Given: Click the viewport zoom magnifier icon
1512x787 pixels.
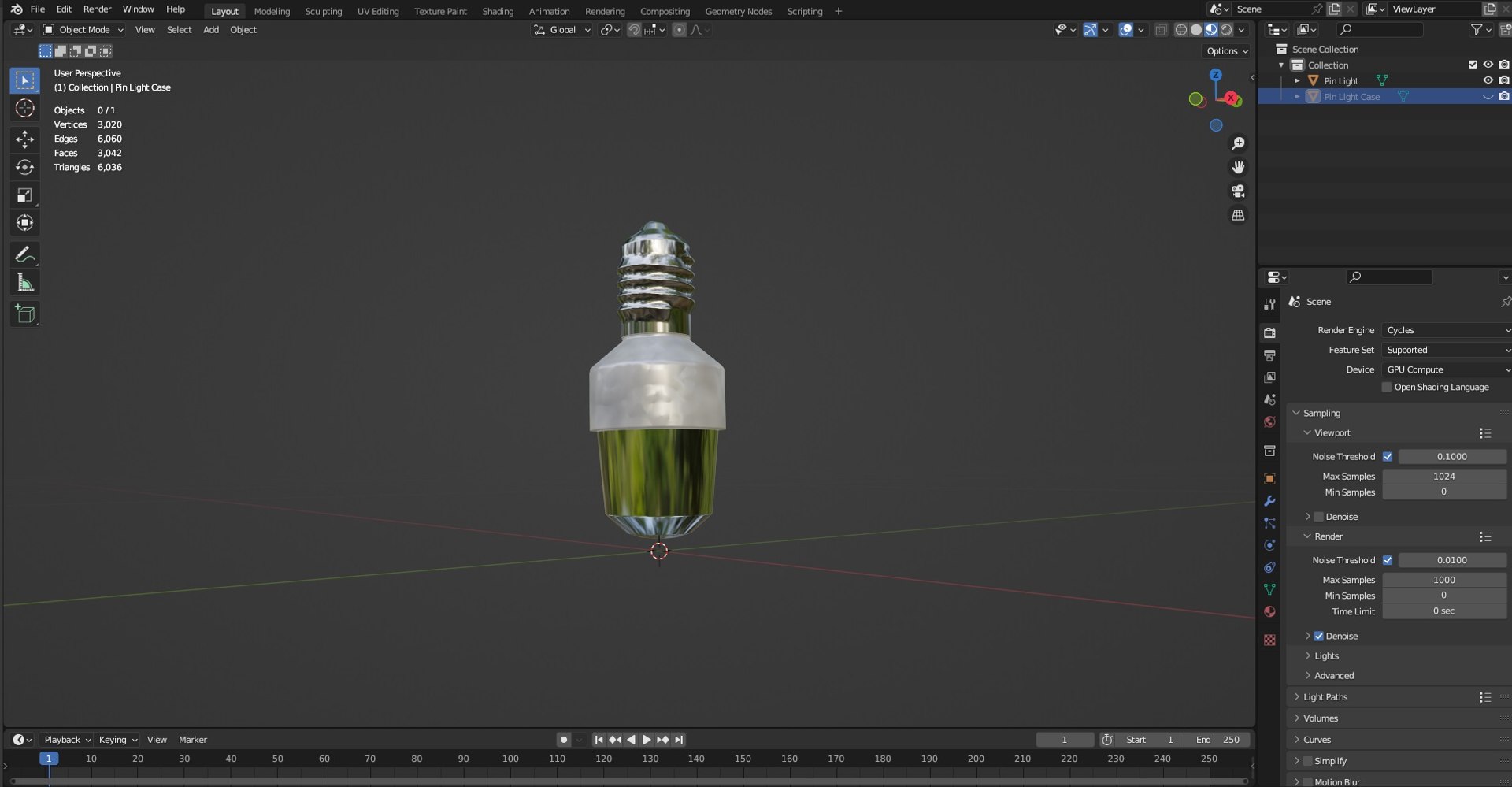Looking at the screenshot, I should pos(1238,143).
